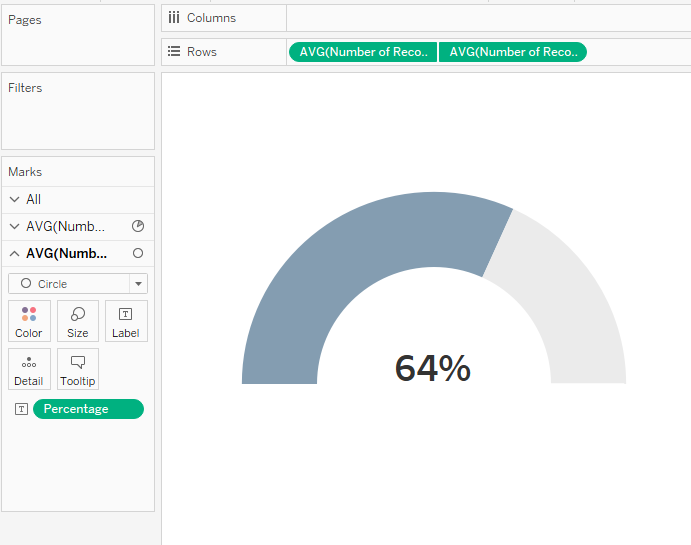Image resolution: width=691 pixels, height=545 pixels.
Task: Click the Filters shelf heading
Action: click(x=25, y=88)
